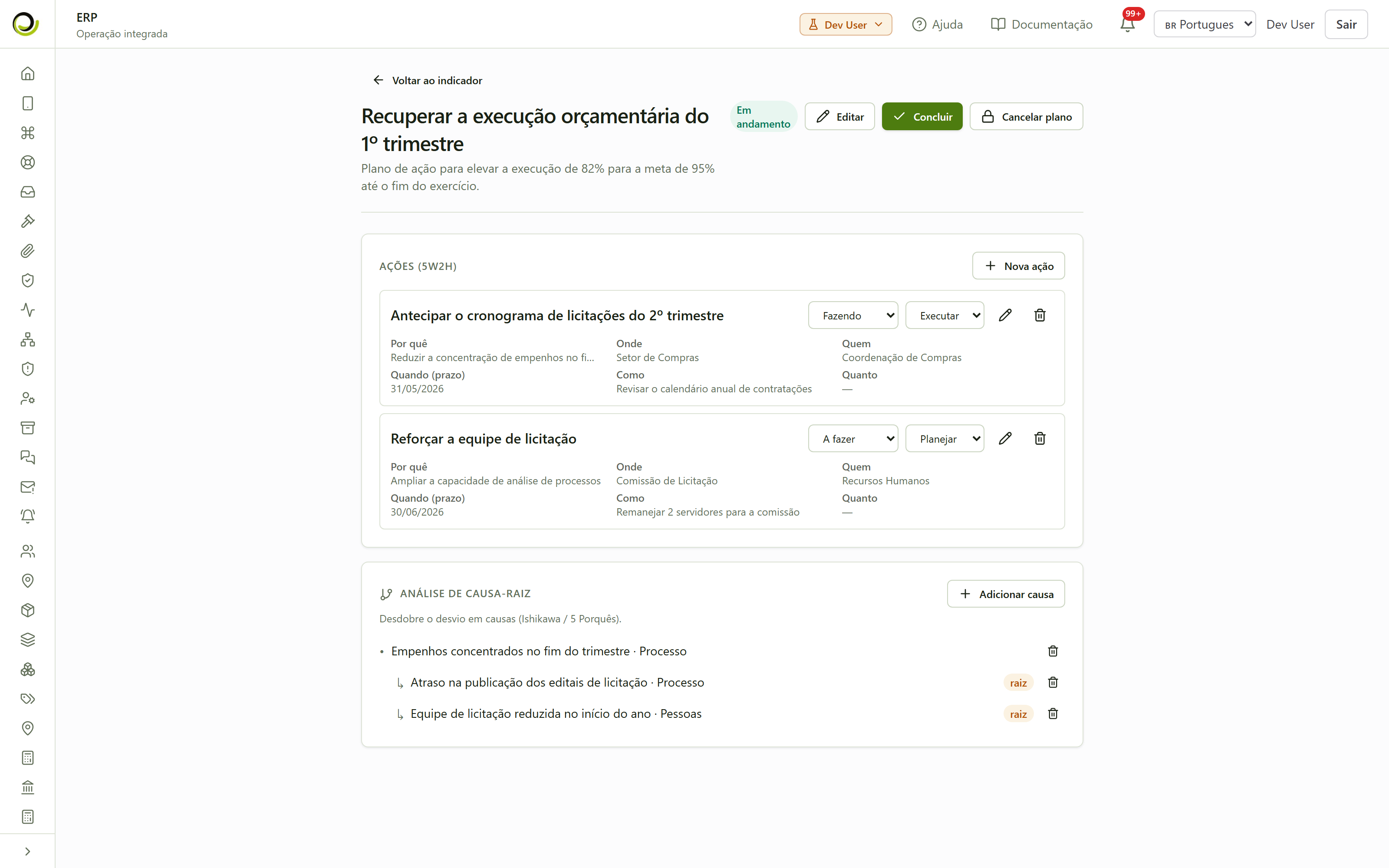The image size is (1389, 868).
Task: Click the 'raiz' tag on 'Atraso na publicação'
Action: pyautogui.click(x=1018, y=683)
